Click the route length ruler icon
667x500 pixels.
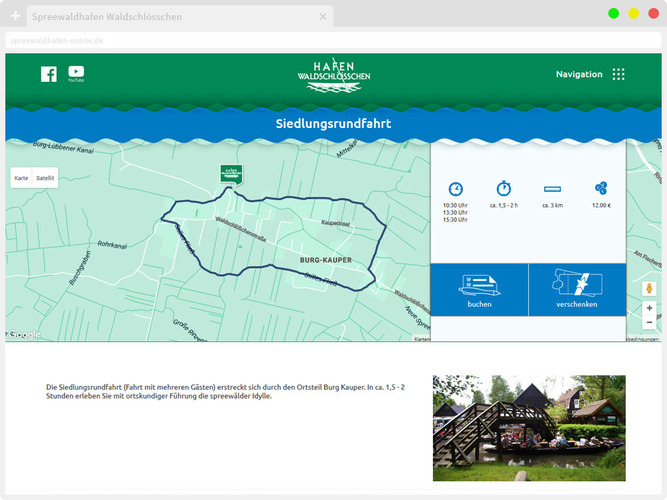point(552,189)
